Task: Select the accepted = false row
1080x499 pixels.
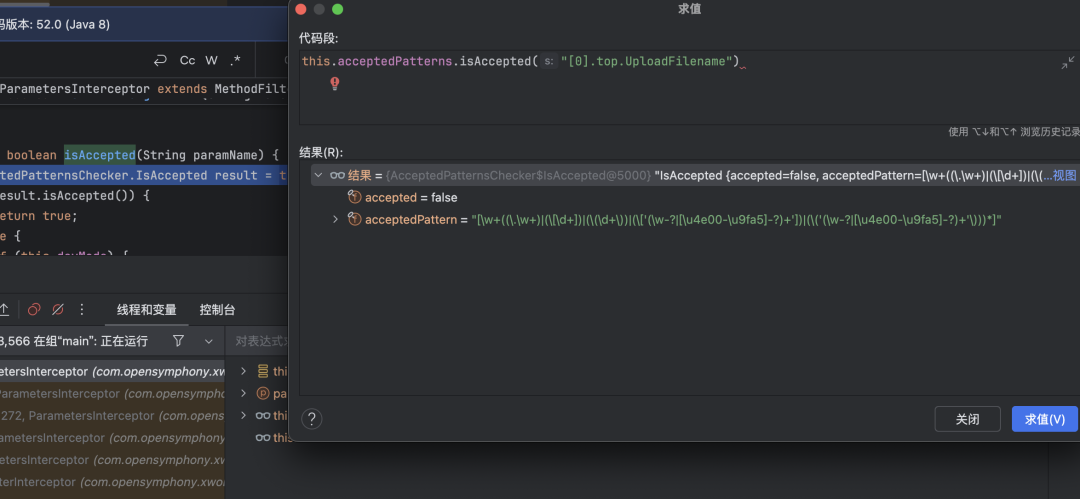Action: (x=696, y=198)
